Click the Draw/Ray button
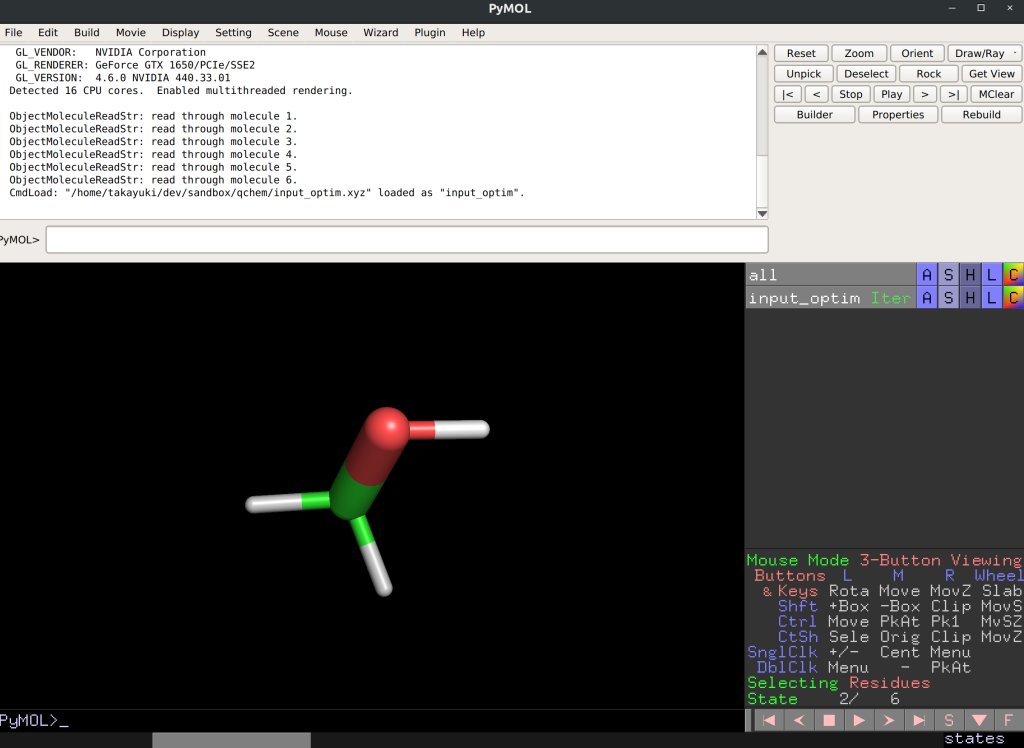Screen dimensions: 1024x748 pos(984,54)
